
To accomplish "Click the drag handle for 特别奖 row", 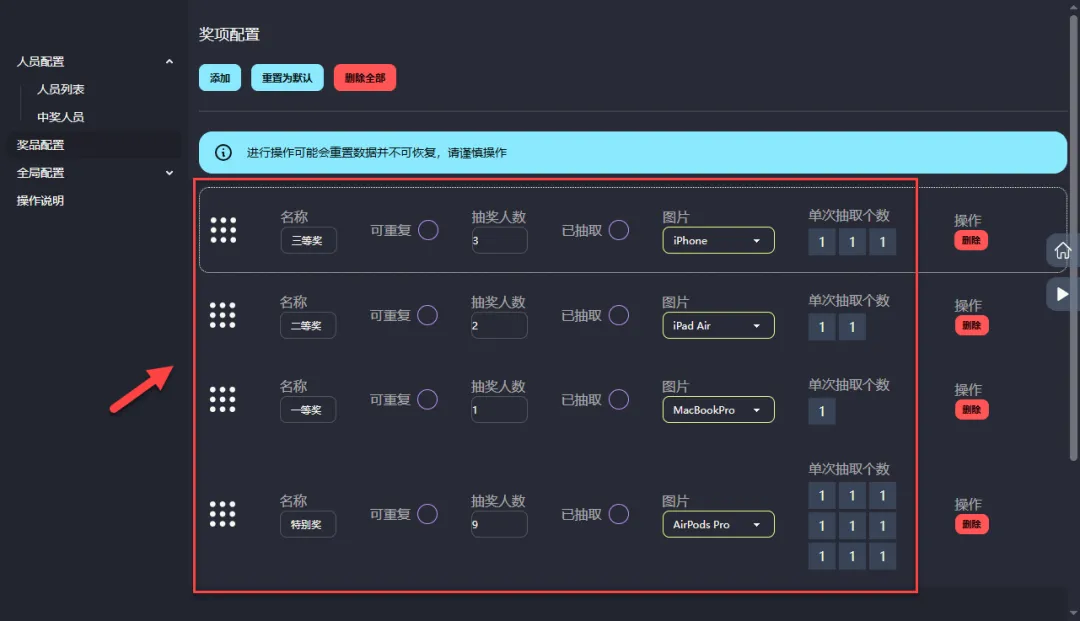I will tap(223, 514).
